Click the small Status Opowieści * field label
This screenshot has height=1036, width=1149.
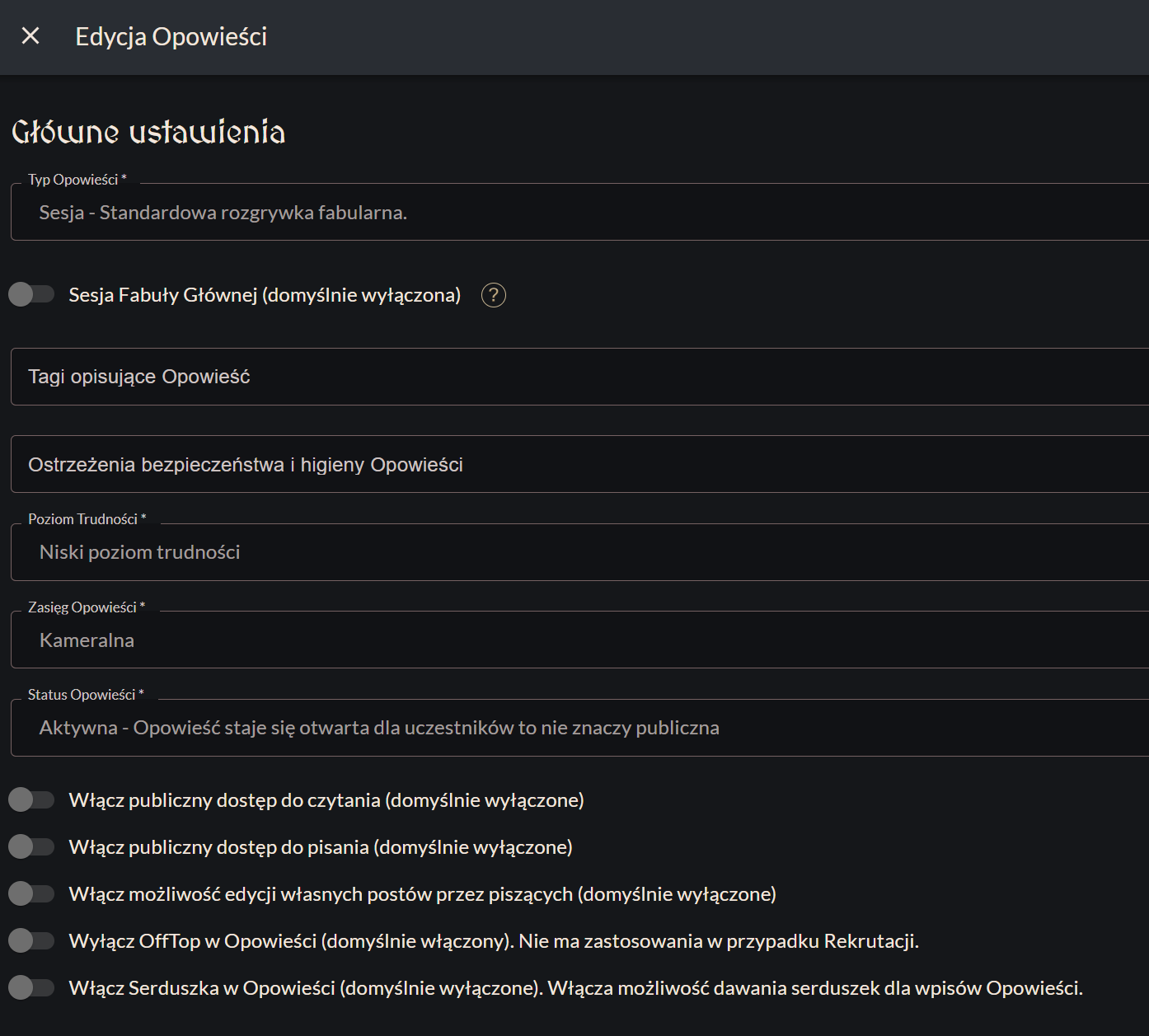86,695
